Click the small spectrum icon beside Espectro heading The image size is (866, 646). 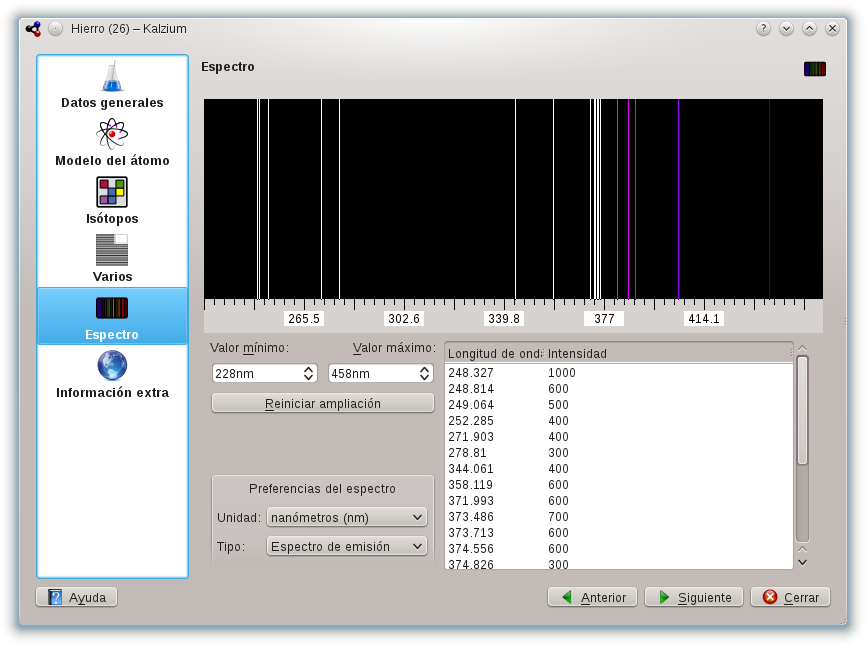815,69
